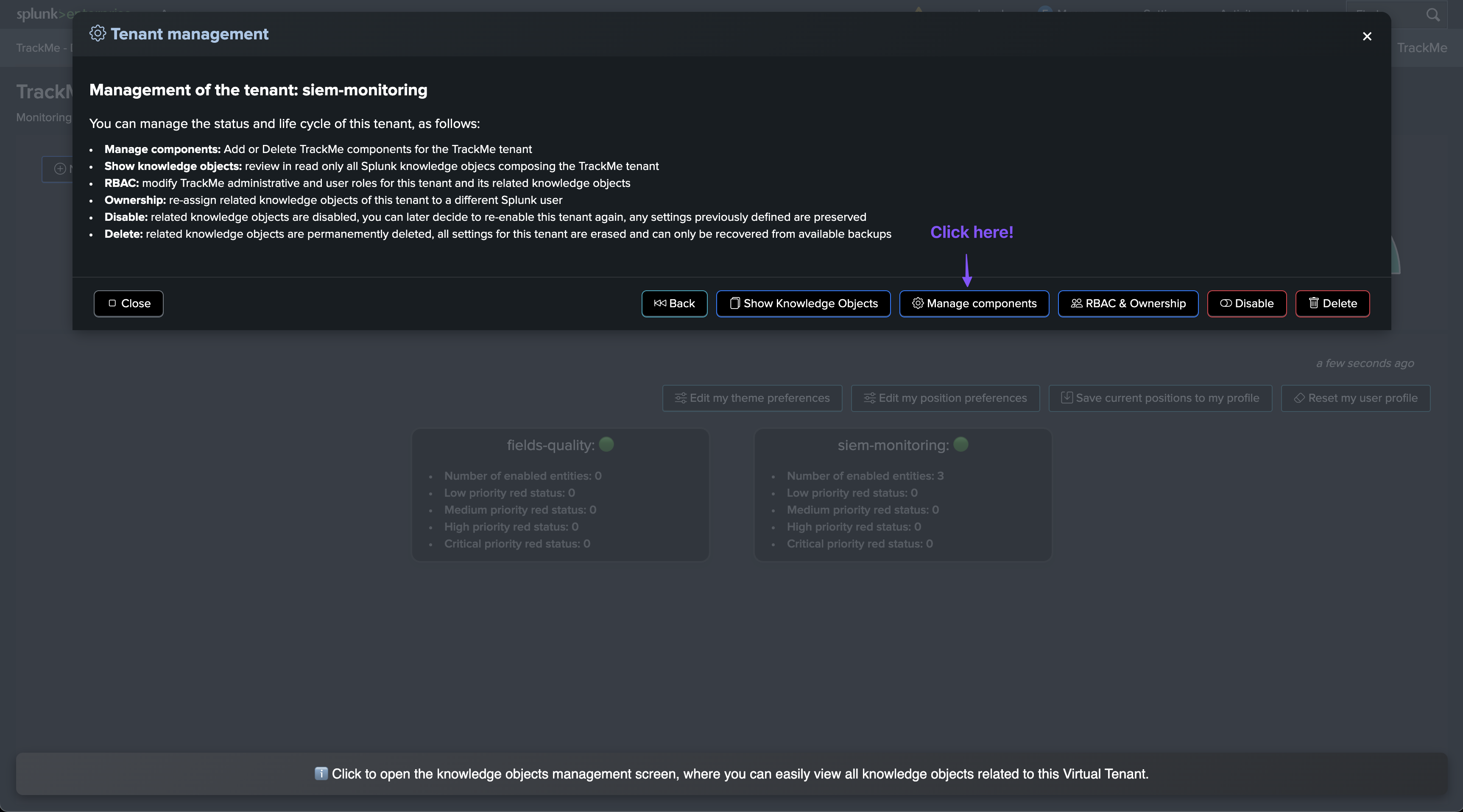Click Save current positions to my profile

tap(1160, 398)
